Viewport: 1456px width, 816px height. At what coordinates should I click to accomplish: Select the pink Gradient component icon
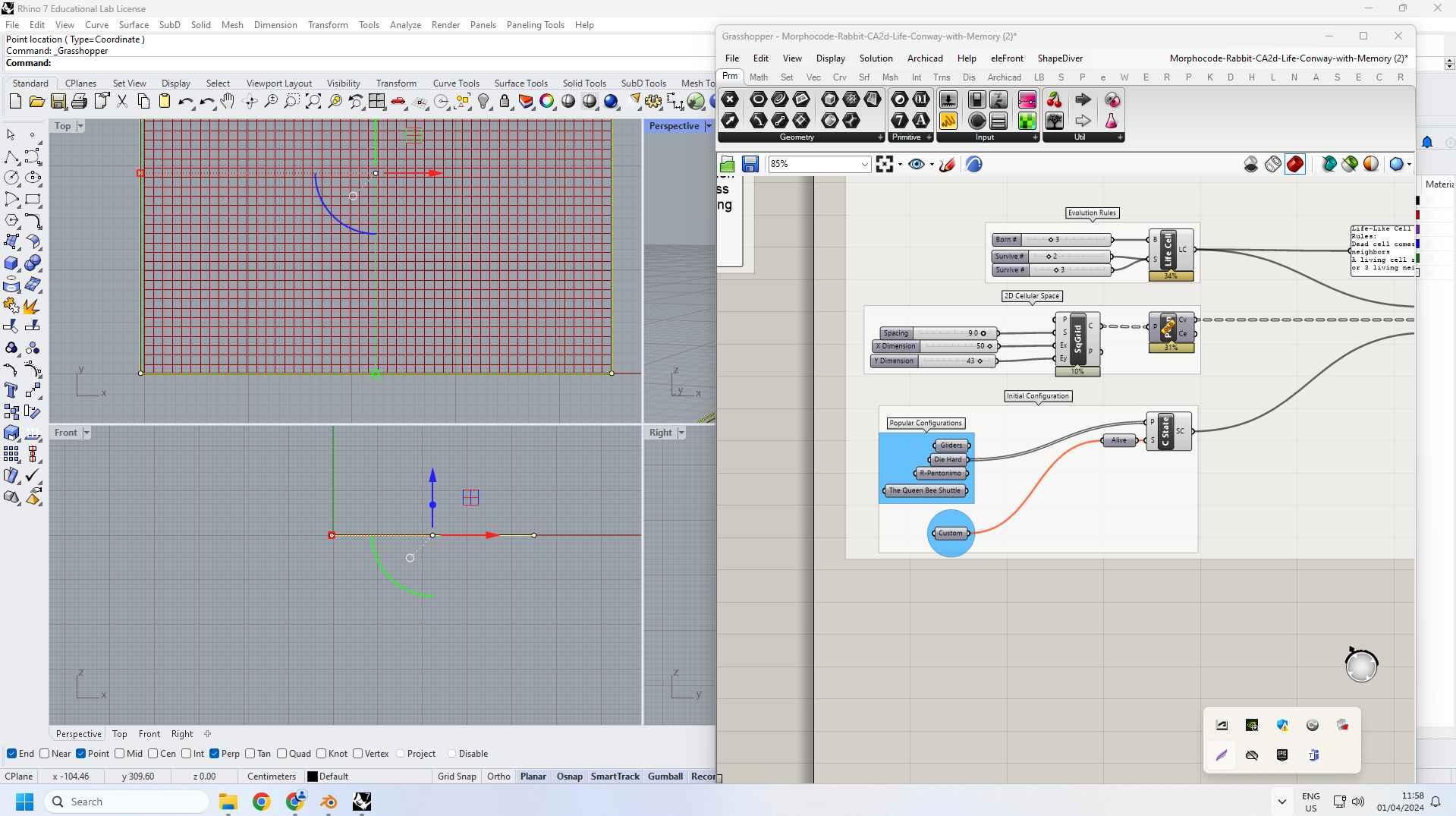pyautogui.click(x=1027, y=99)
